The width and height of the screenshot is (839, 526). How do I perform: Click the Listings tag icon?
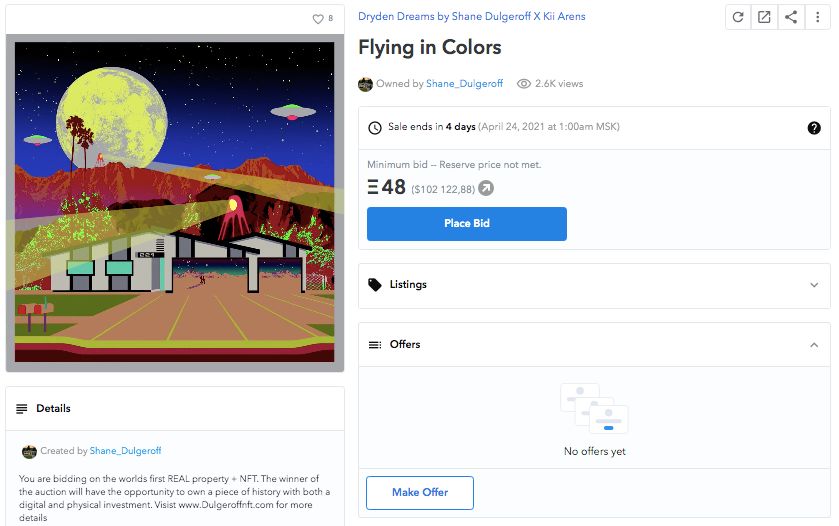(375, 285)
